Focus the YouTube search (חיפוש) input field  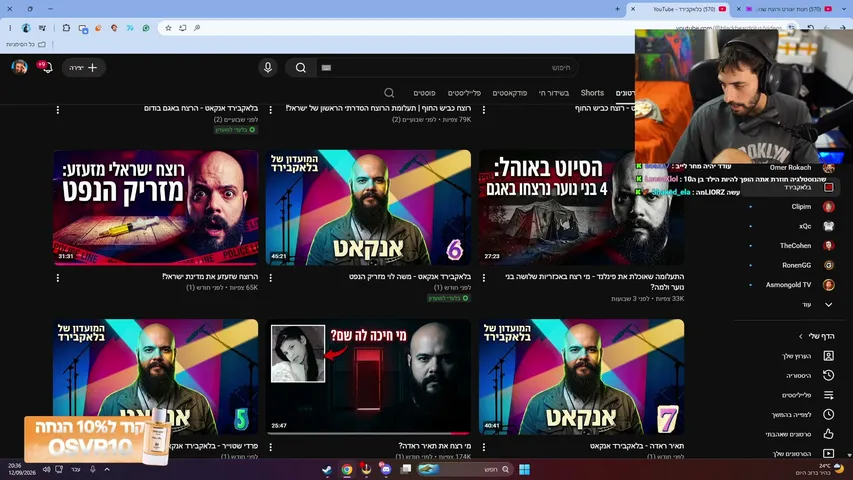point(445,67)
